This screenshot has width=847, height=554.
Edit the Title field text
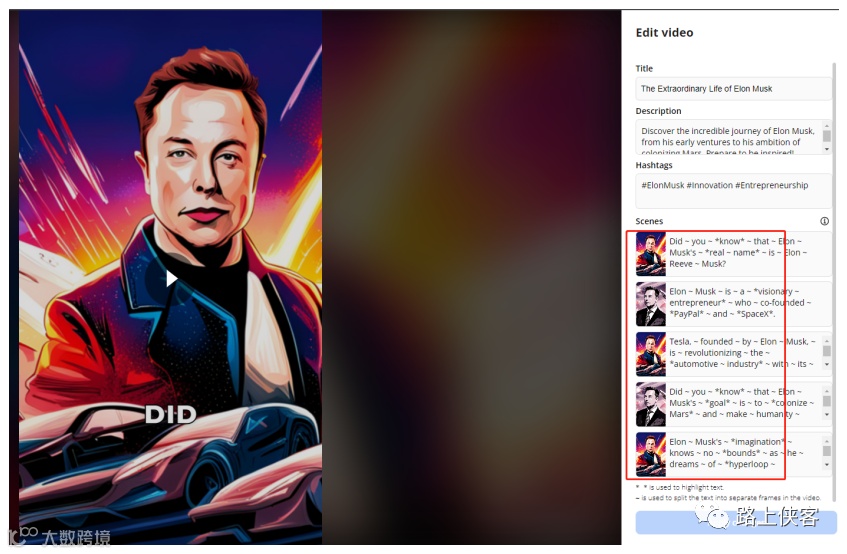click(x=733, y=89)
